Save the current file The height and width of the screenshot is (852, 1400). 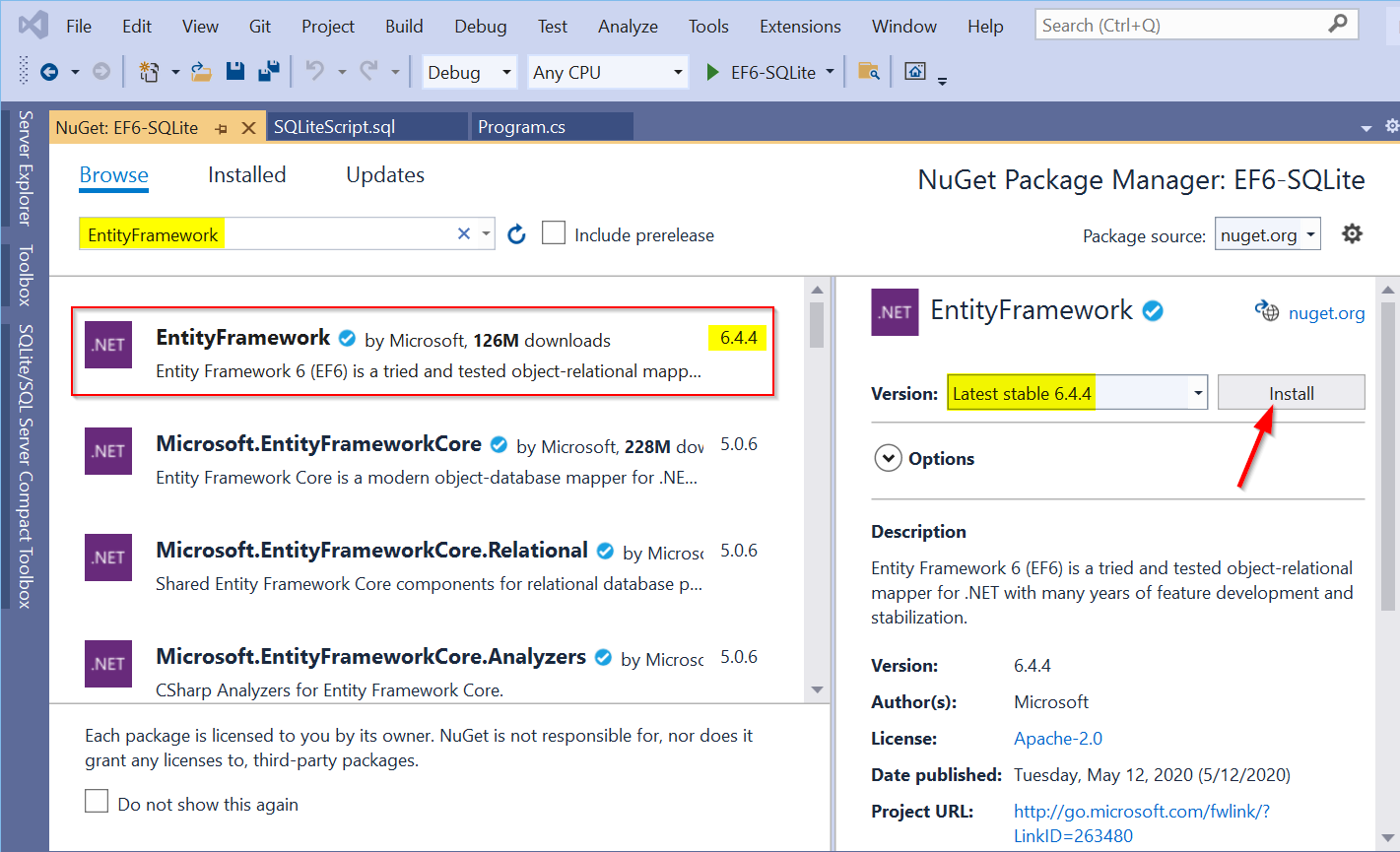point(234,71)
